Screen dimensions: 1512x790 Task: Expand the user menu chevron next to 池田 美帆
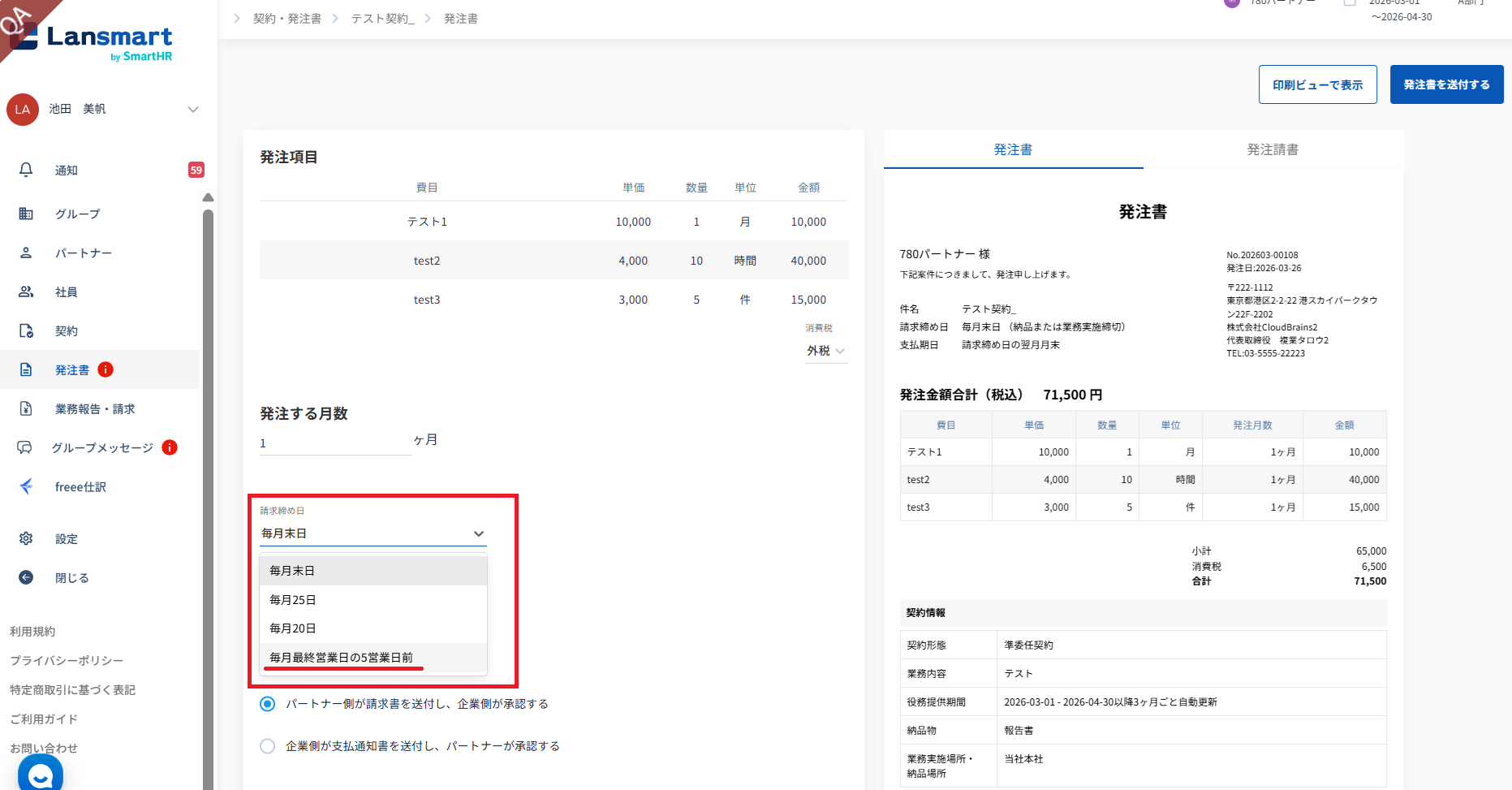(x=193, y=110)
